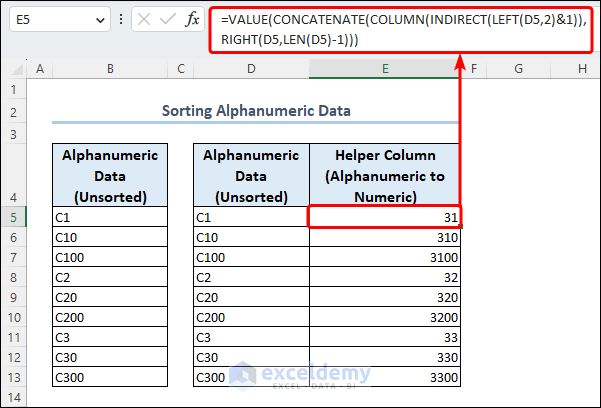
Task: Click cell B10 containing C200
Action: click(110, 317)
